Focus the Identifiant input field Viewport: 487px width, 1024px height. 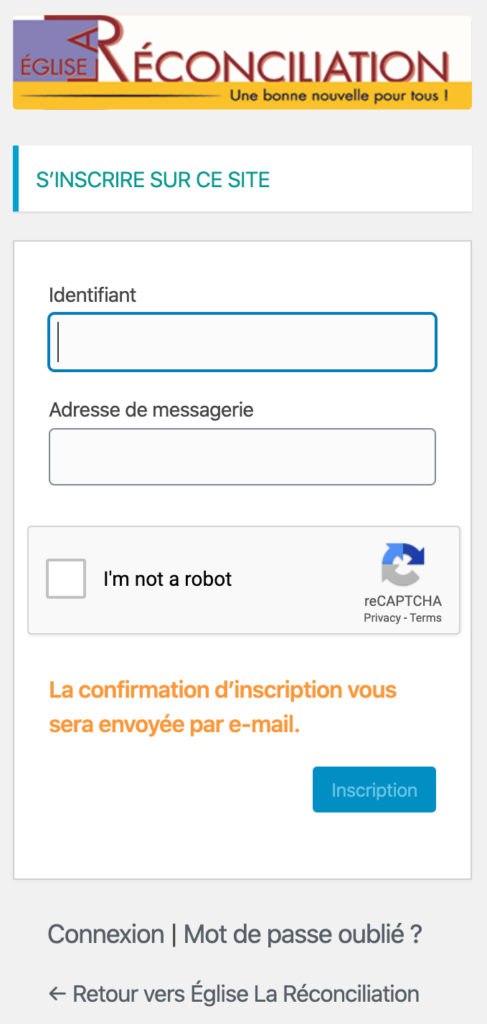[242, 342]
